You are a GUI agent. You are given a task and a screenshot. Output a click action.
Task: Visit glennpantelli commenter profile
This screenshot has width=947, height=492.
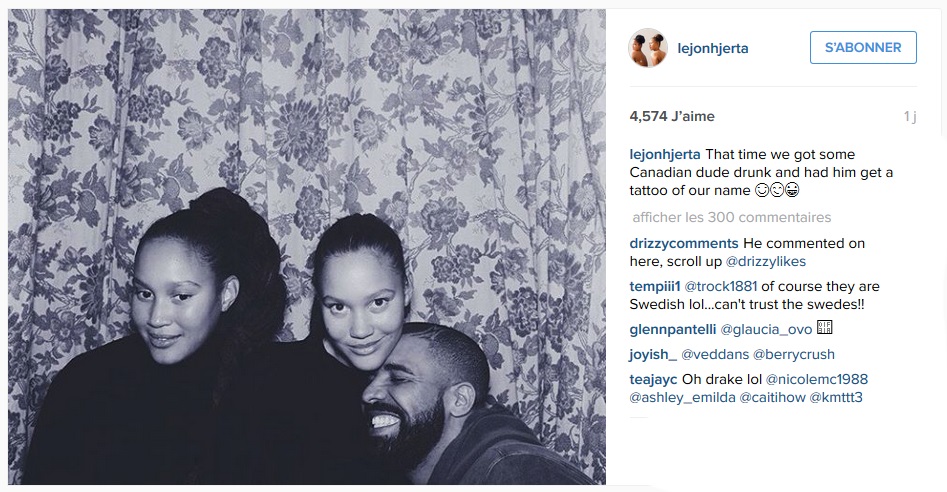(x=673, y=330)
